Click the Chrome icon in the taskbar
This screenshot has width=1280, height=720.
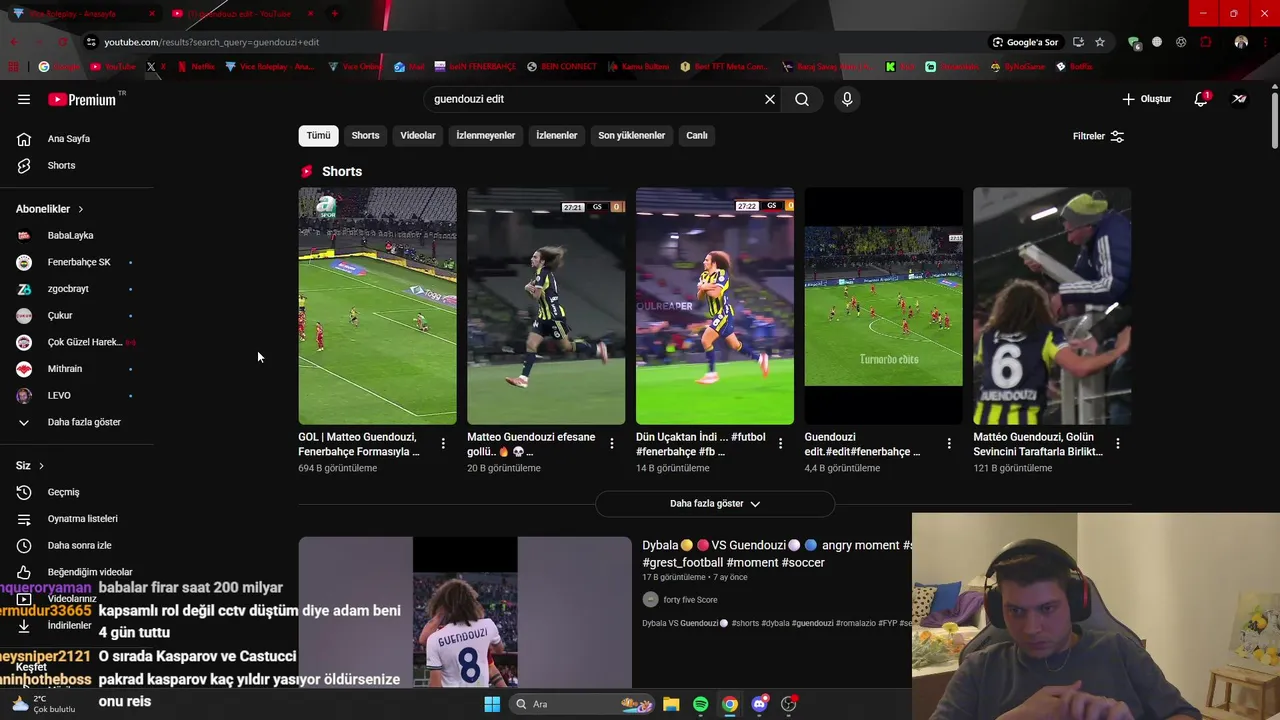(x=730, y=704)
